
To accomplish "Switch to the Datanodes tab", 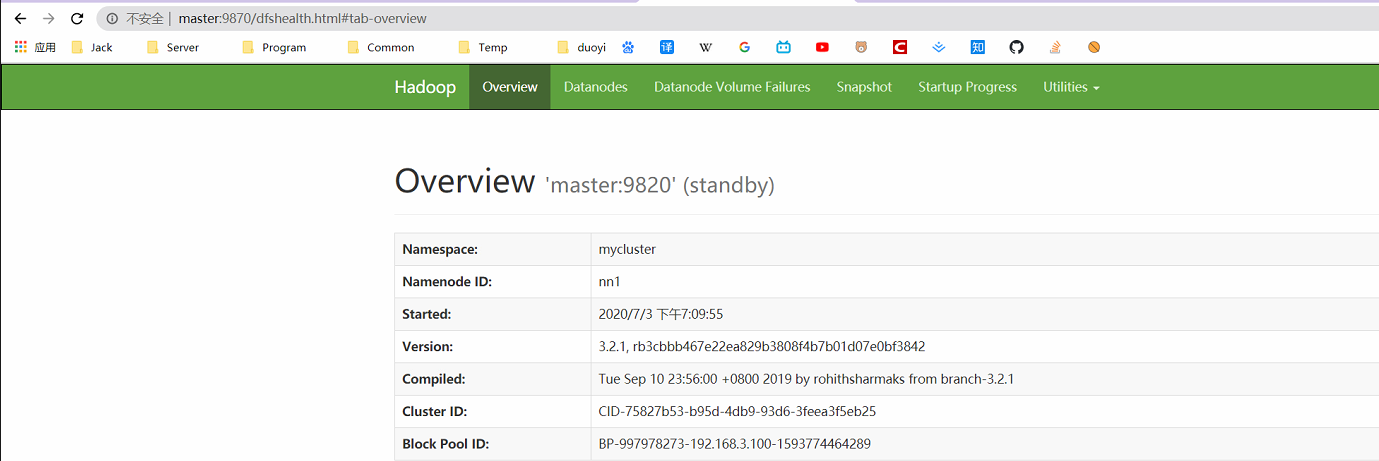I will tap(596, 87).
